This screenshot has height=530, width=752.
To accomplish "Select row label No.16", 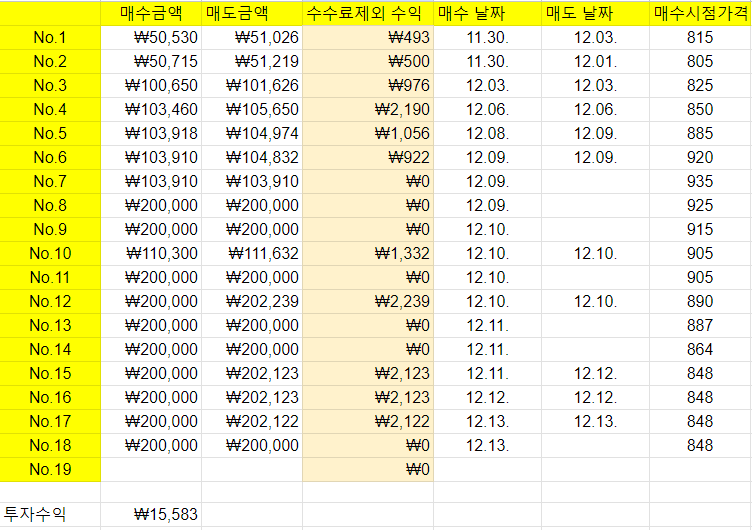I will coord(50,397).
